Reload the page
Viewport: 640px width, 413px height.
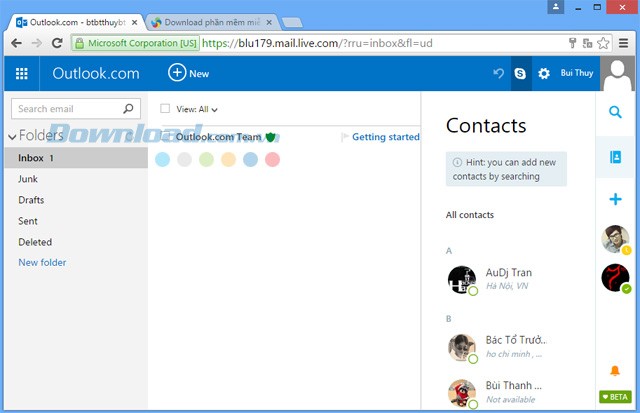57,43
